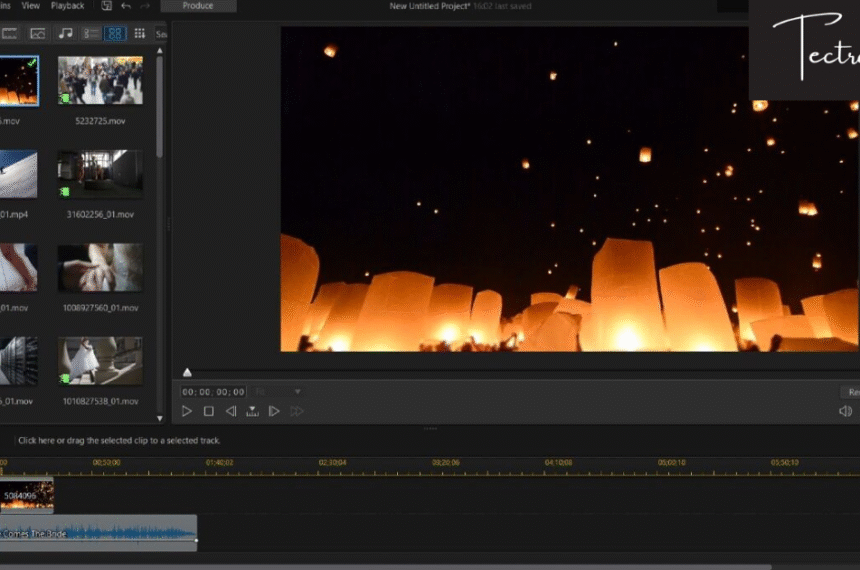Click the 5232725.mov file name
Screen dimensions: 860x570
pyautogui.click(x=100, y=121)
